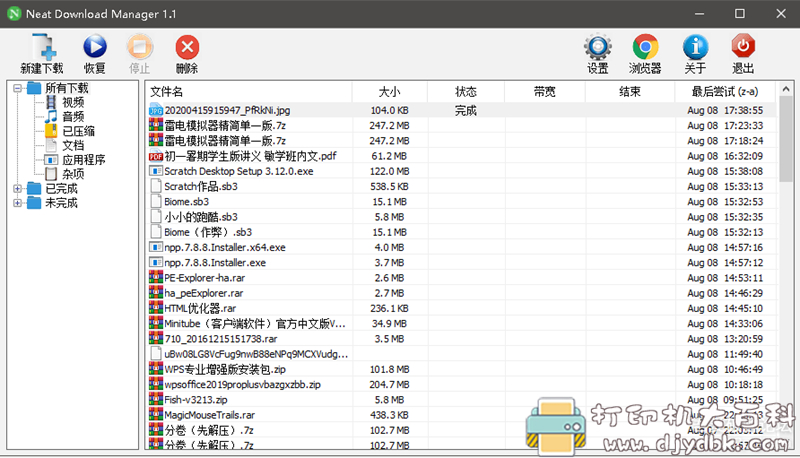
Task: Select the 小小的跑酷.sb3 file row
Action: (x=462, y=217)
